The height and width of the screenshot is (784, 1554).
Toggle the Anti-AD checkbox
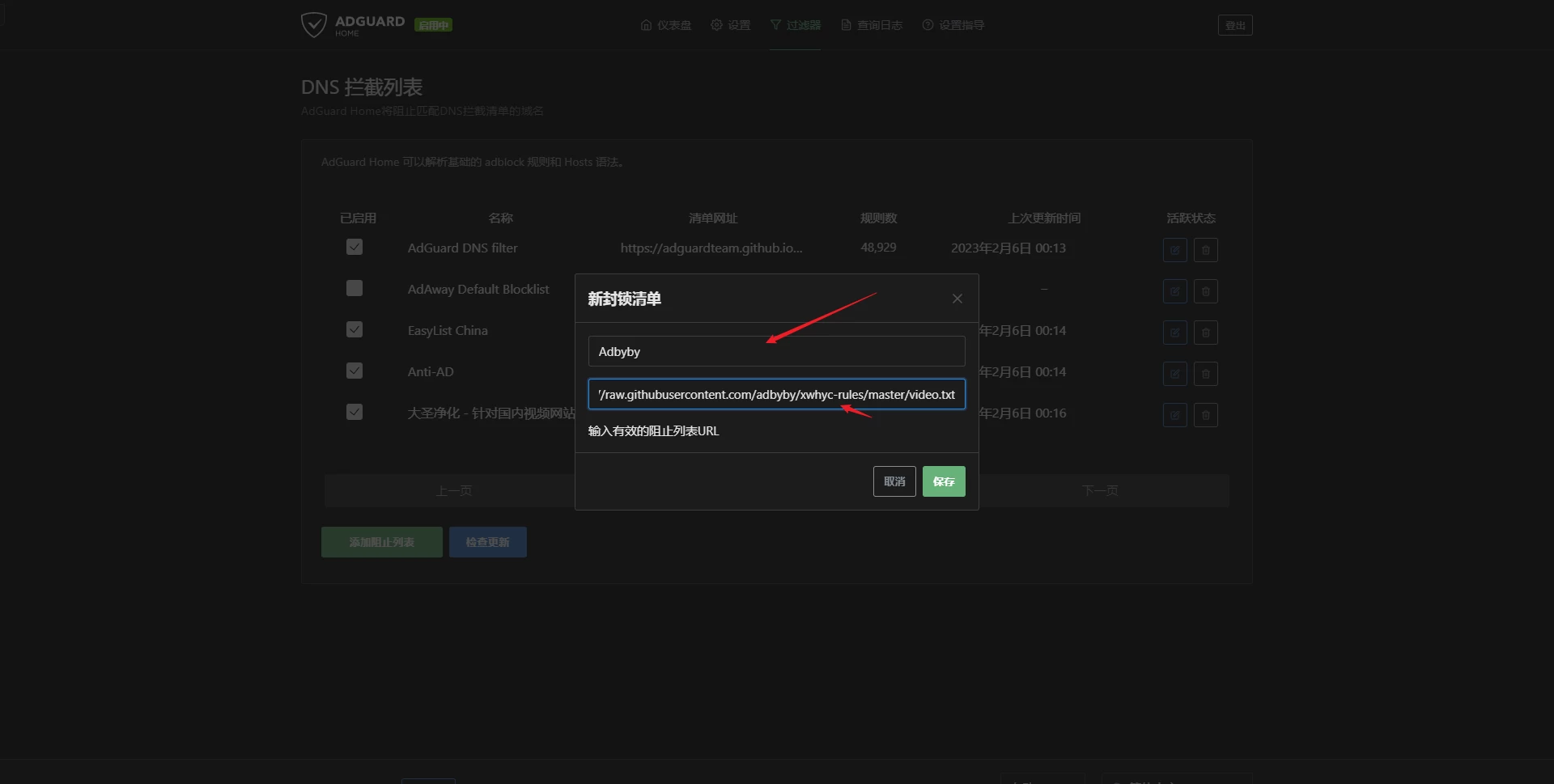tap(355, 371)
